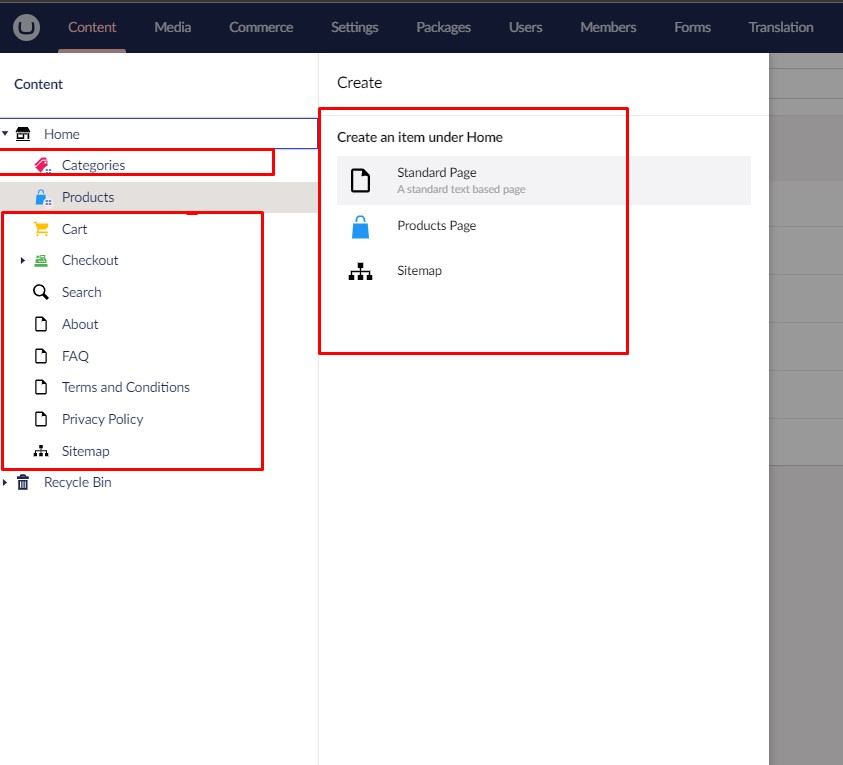
Task: Create a Standard Page under Home
Action: [437, 179]
